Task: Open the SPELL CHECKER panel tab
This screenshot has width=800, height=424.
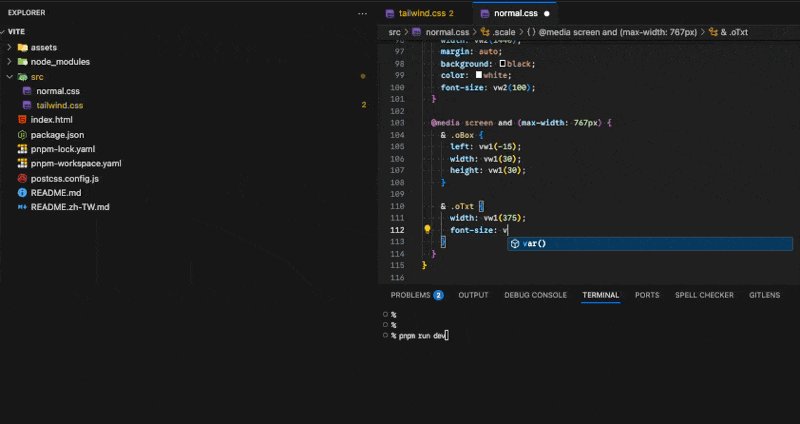Action: [x=704, y=295]
